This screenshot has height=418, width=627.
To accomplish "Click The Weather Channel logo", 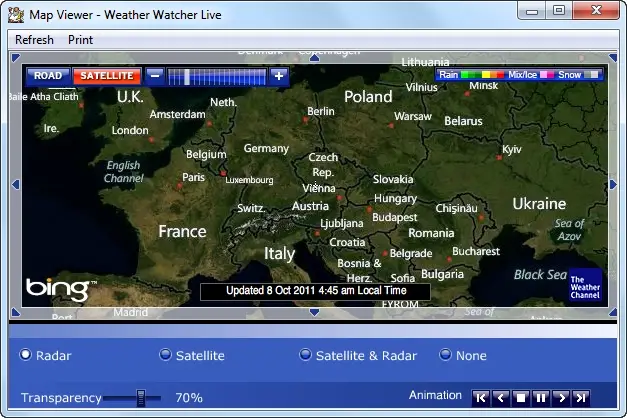I will tap(585, 287).
